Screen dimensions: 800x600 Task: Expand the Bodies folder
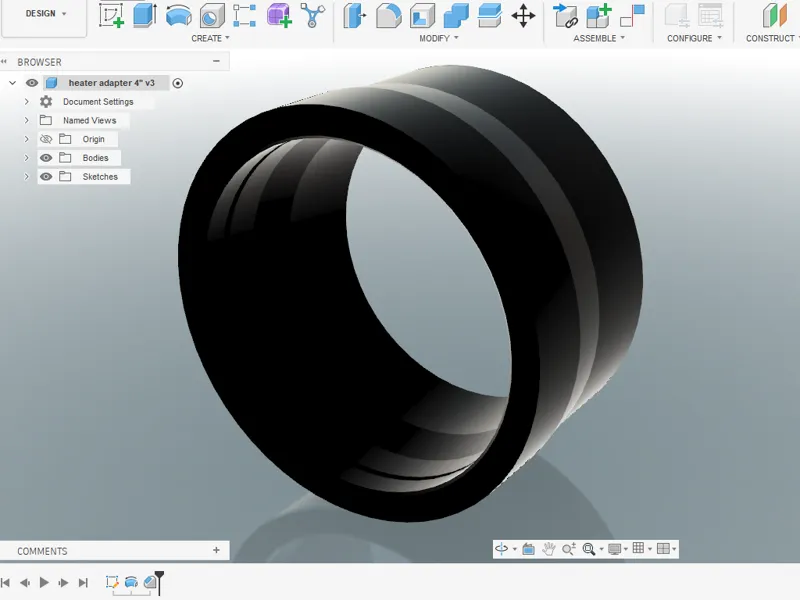coord(27,158)
